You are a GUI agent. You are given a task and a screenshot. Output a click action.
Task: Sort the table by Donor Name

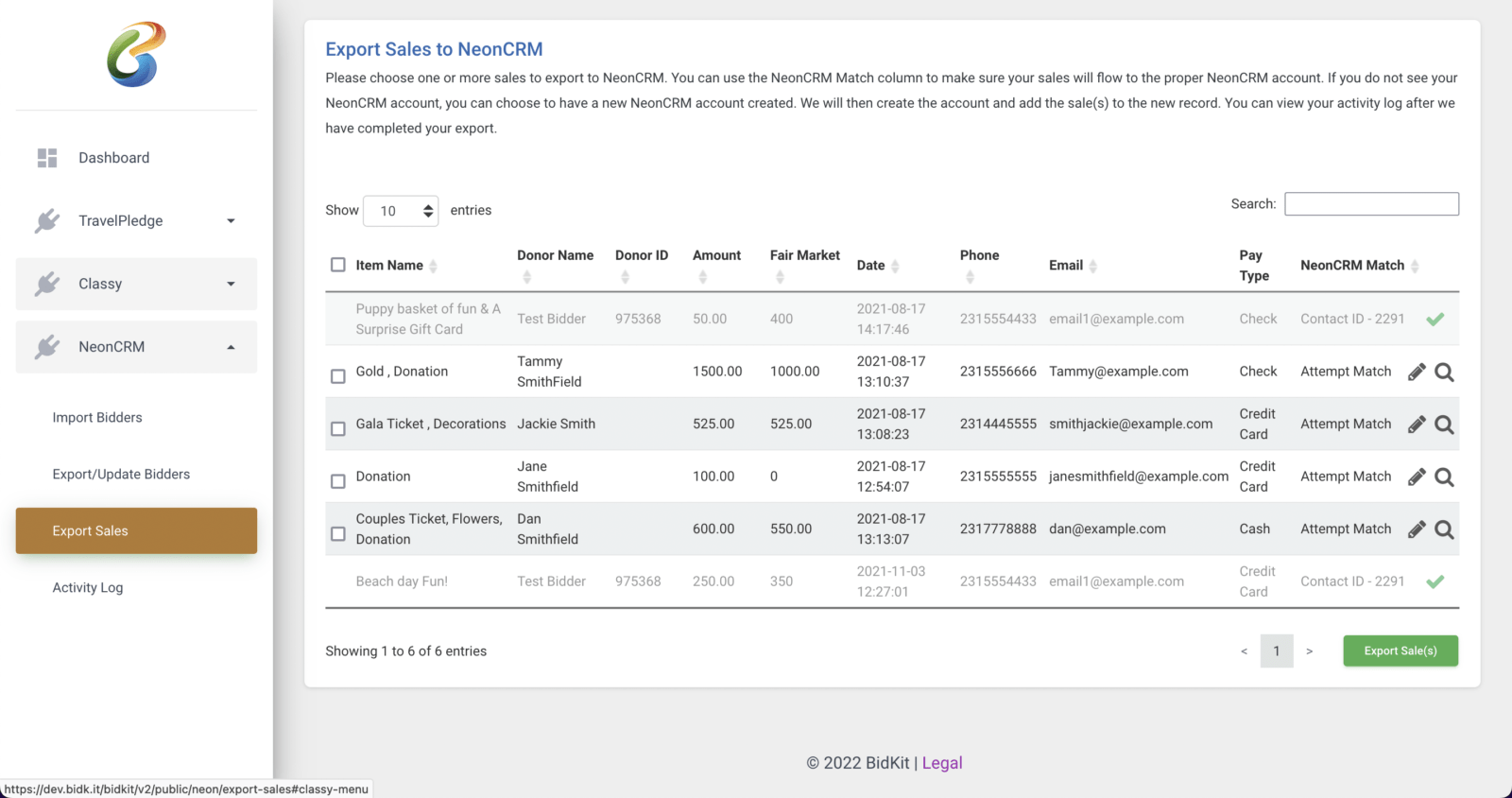point(526,277)
